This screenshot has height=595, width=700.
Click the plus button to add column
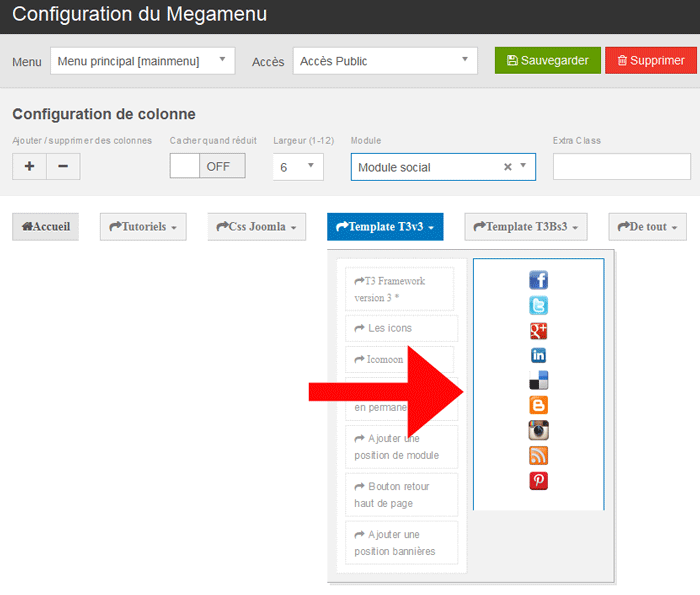click(x=29, y=166)
